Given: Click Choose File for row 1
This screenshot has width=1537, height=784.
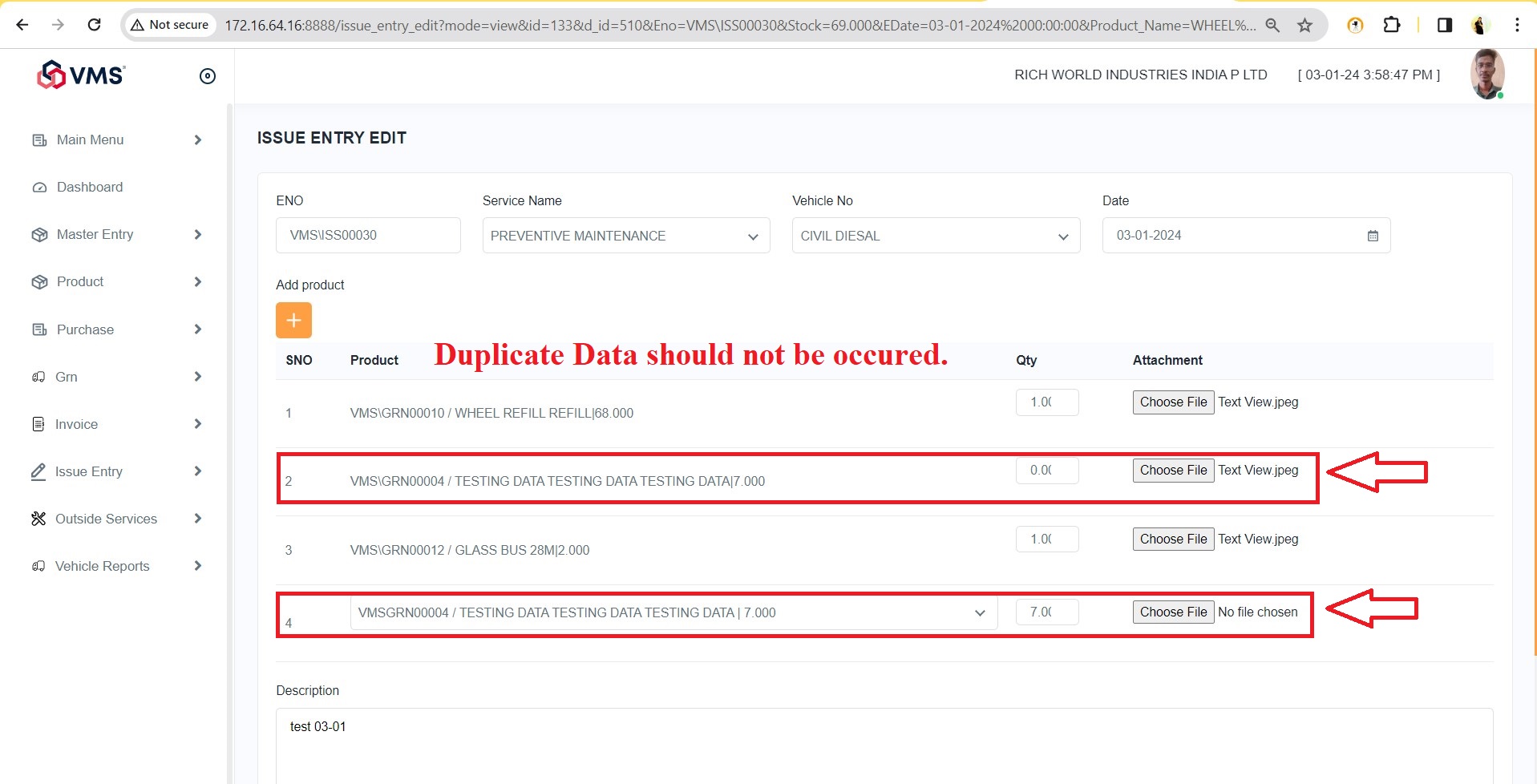Looking at the screenshot, I should pos(1173,402).
